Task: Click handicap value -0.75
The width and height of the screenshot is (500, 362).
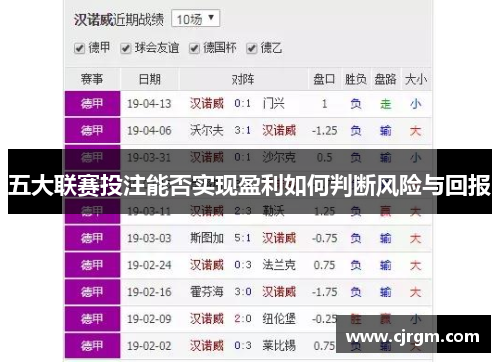Action: point(325,238)
